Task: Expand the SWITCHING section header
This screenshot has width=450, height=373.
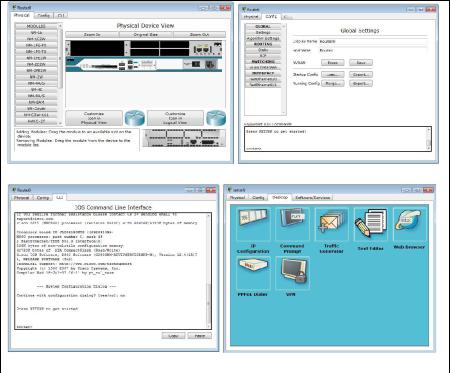Action: pos(263,62)
